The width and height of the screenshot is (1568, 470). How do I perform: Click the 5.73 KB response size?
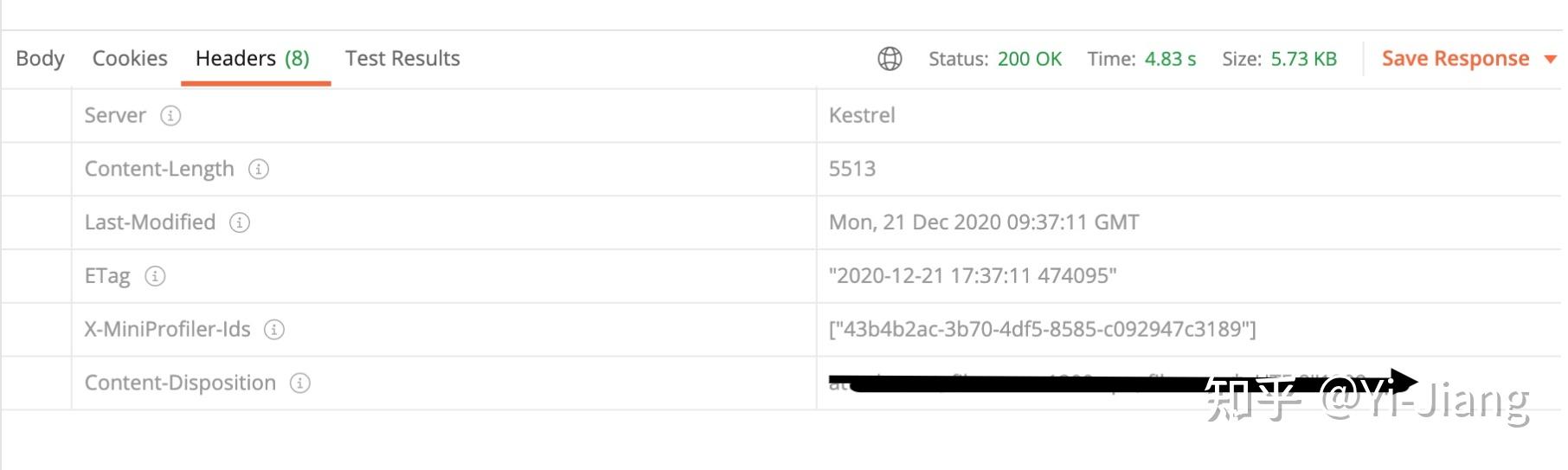click(1303, 59)
